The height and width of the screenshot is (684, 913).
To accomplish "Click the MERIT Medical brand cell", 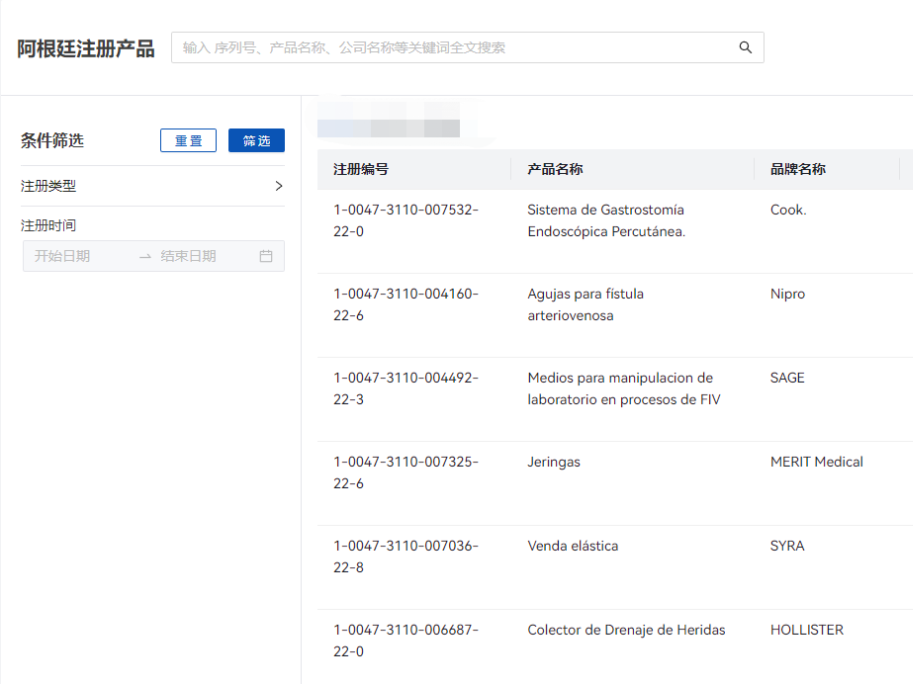I will click(816, 462).
